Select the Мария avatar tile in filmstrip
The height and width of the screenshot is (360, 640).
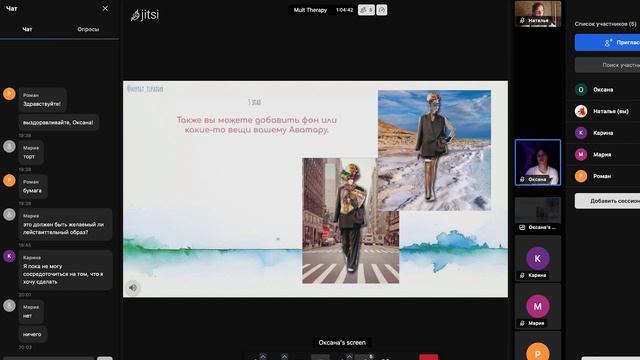tap(538, 306)
